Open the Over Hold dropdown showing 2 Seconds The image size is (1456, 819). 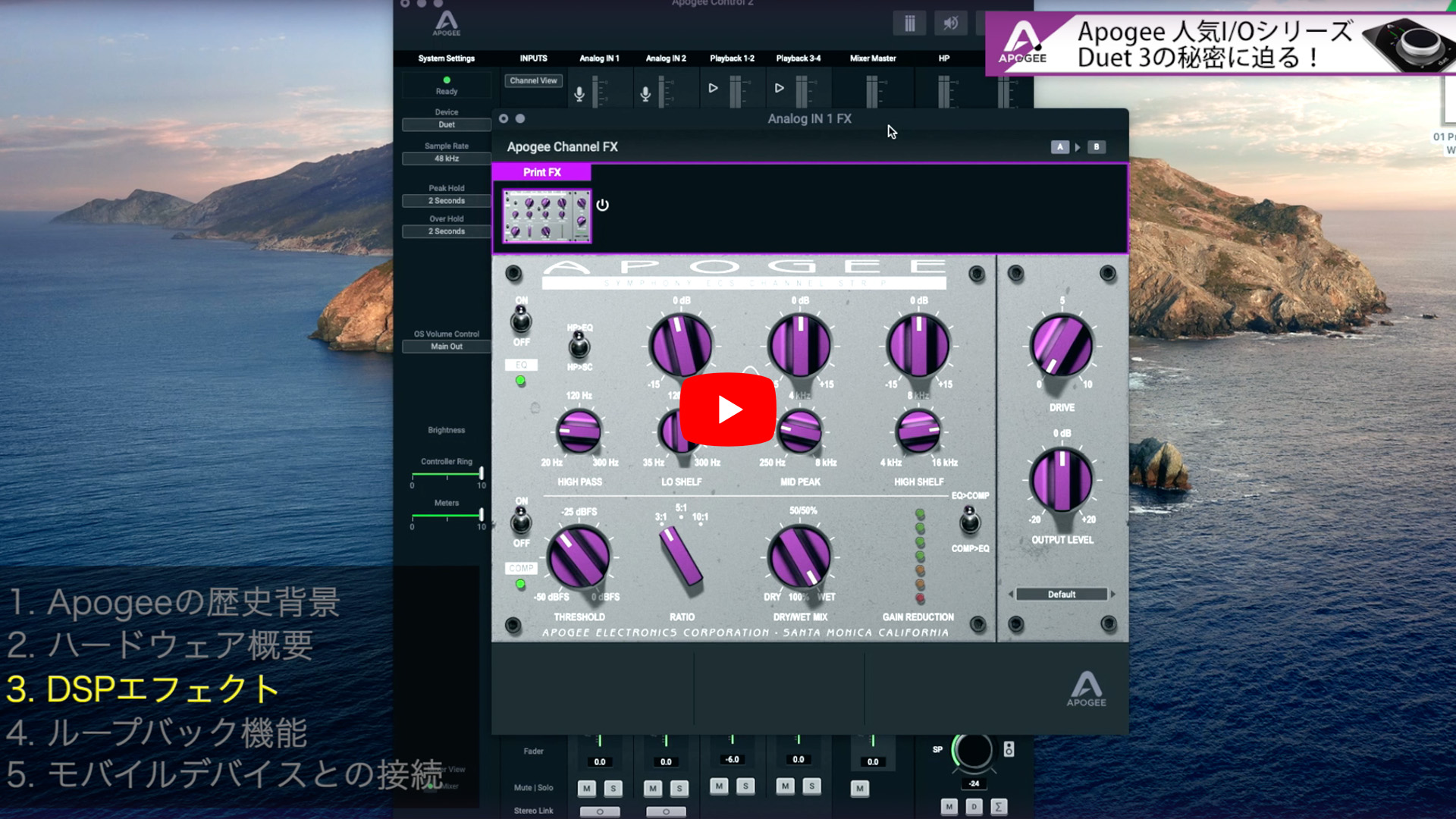tap(447, 231)
